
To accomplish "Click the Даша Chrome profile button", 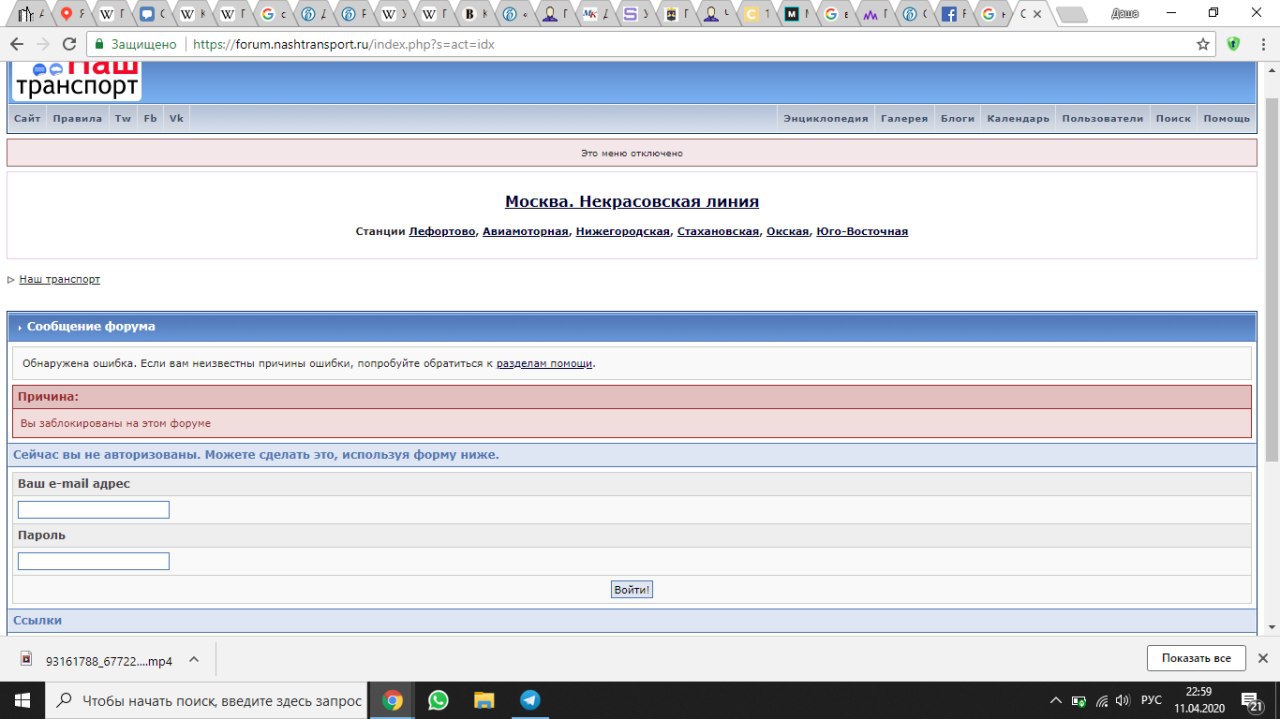I will [x=1125, y=12].
